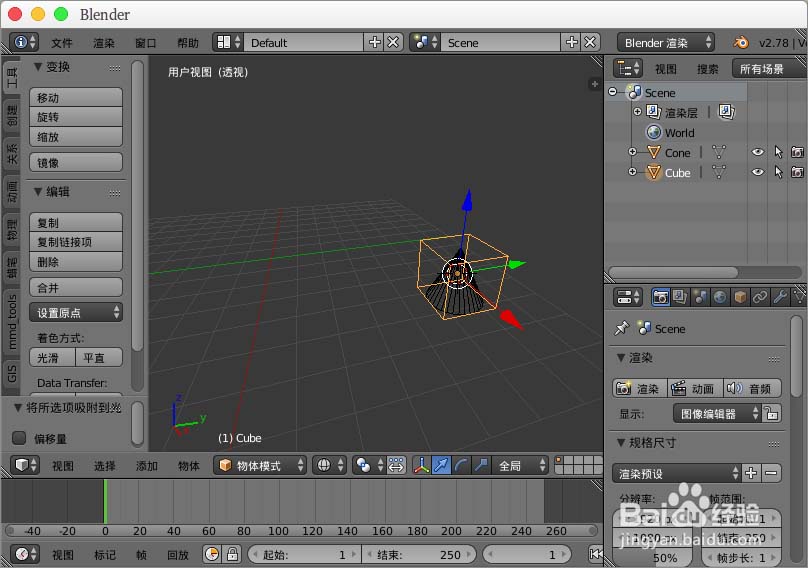808x568 pixels.
Task: Toggle the 3D manipulator widget
Action: (422, 465)
